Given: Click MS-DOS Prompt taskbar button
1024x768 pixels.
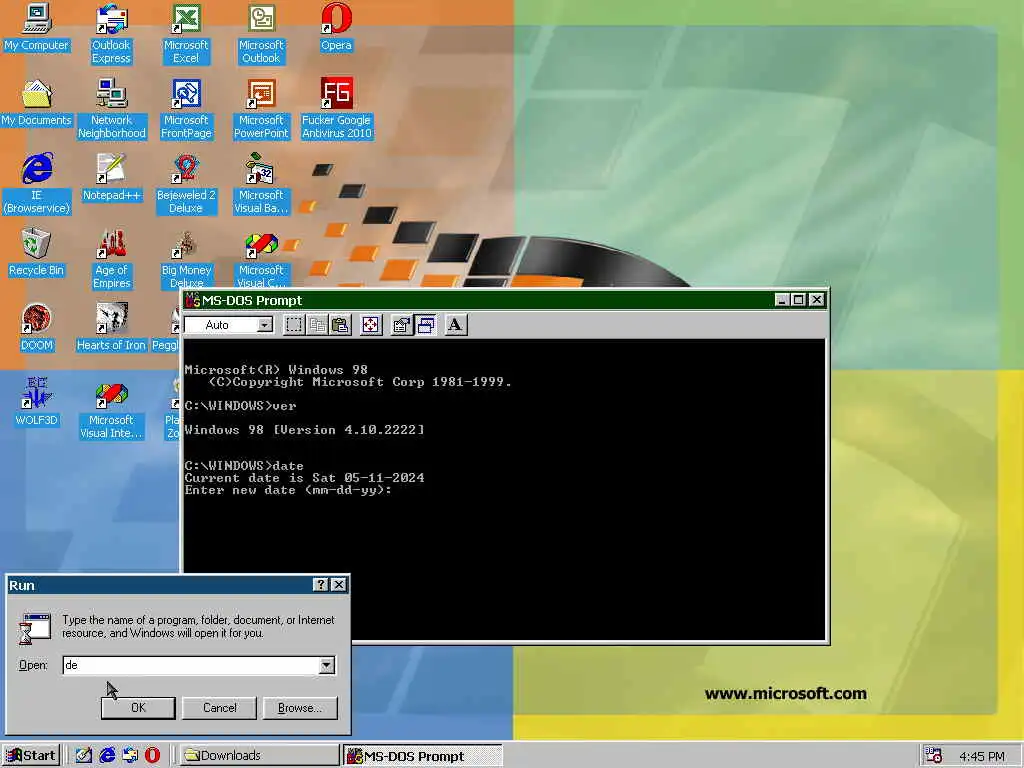Looking at the screenshot, I should 423,756.
